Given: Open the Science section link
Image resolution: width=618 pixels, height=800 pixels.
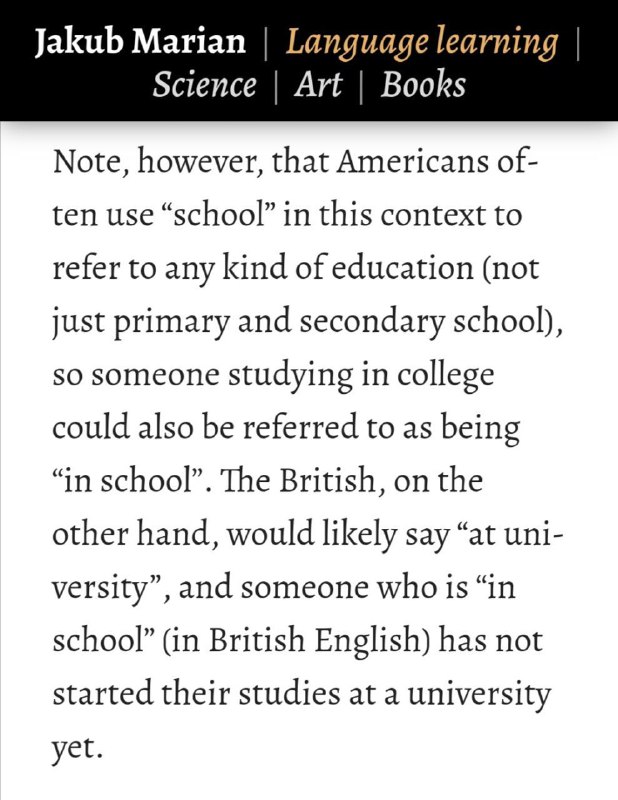Looking at the screenshot, I should pyautogui.click(x=204, y=84).
